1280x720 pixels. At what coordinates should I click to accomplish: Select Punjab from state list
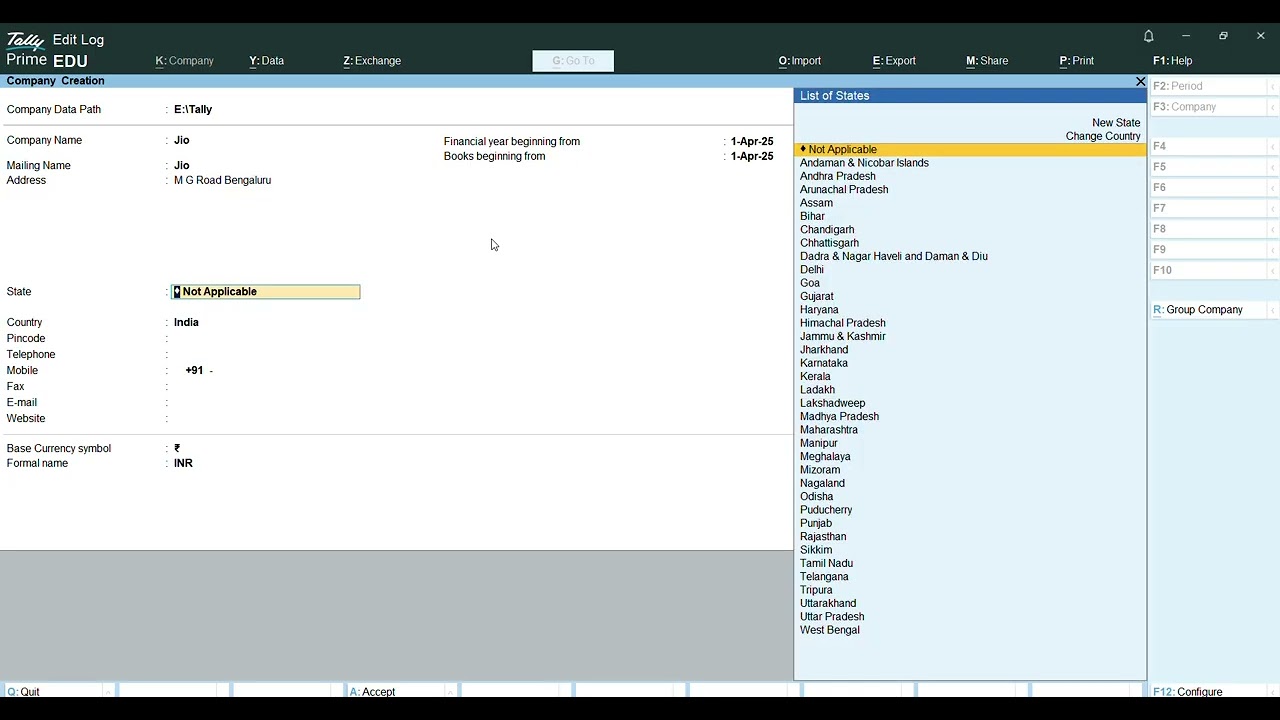(816, 523)
